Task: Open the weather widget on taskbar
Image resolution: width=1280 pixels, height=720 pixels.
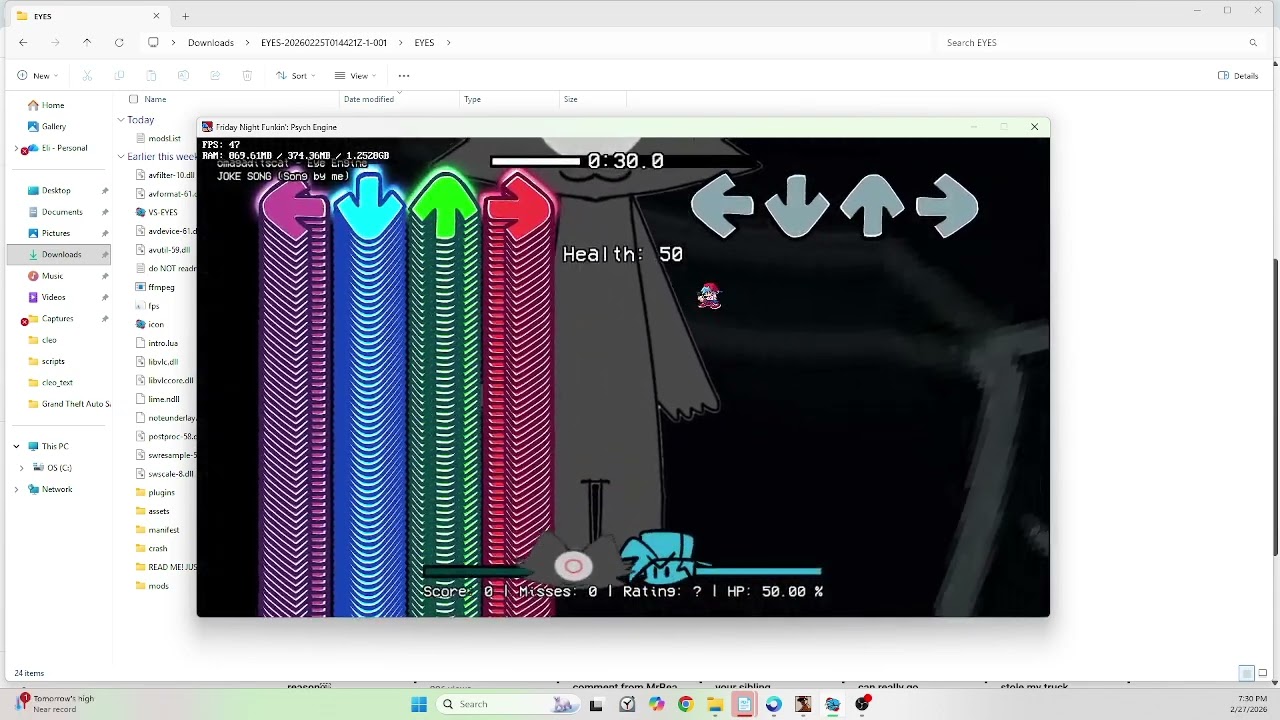Action: [55, 704]
